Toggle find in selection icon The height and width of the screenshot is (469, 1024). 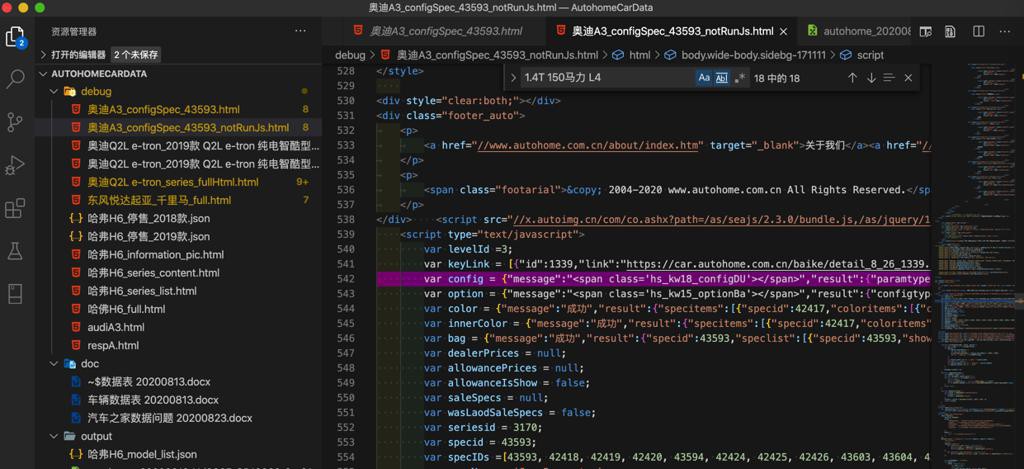pyautogui.click(x=888, y=78)
